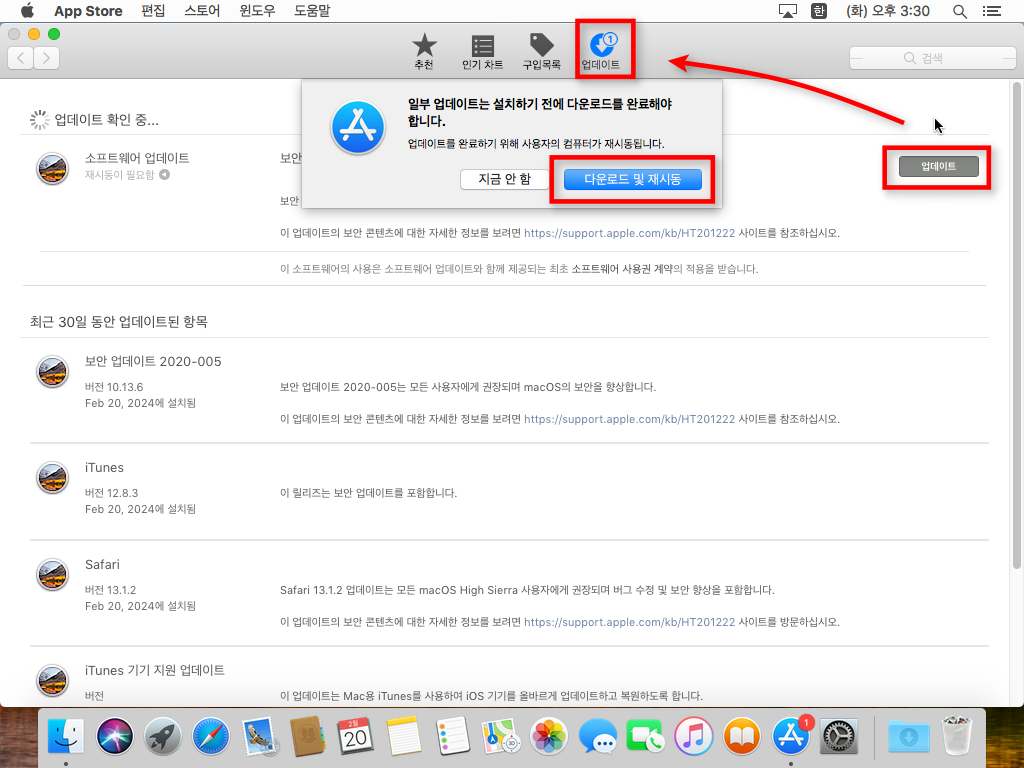
Task: Click the 버전 10.13.6 text
Action: tap(114, 387)
